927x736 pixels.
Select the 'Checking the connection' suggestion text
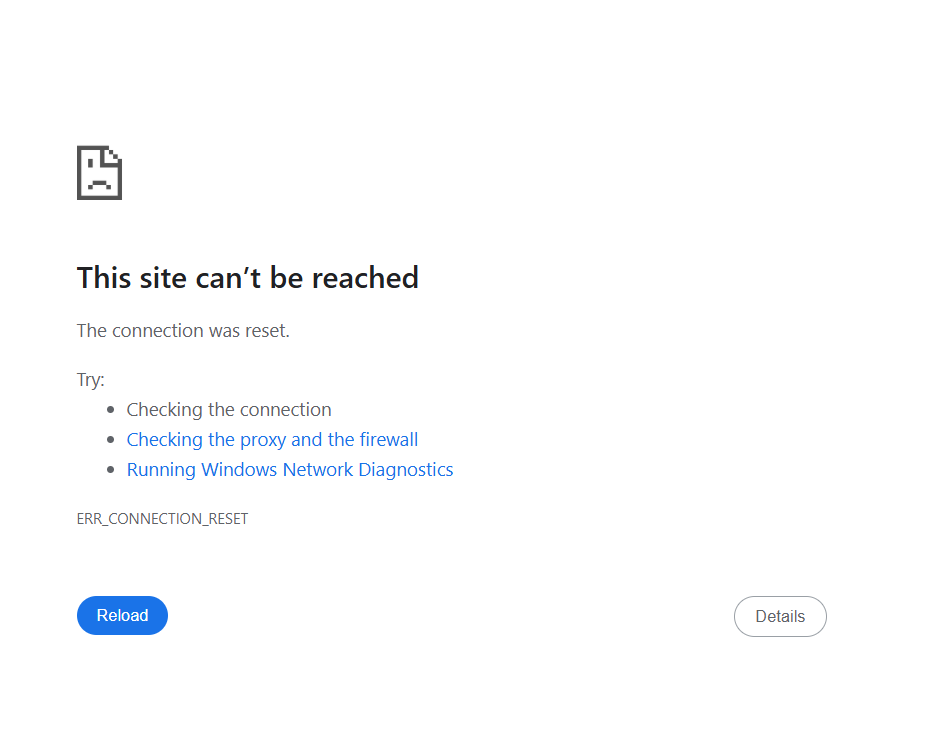pyautogui.click(x=229, y=410)
